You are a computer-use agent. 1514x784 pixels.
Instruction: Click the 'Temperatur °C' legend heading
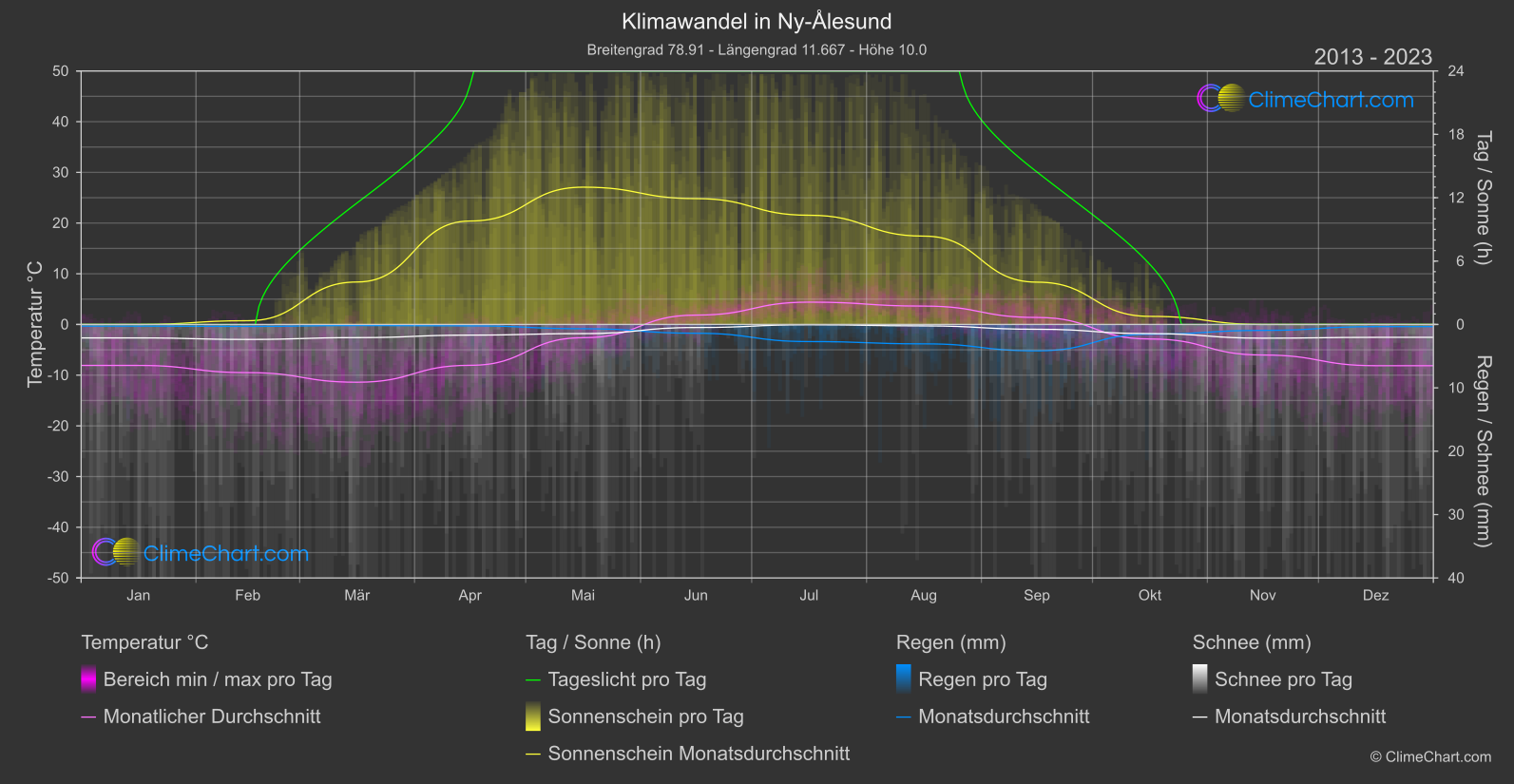point(144,642)
